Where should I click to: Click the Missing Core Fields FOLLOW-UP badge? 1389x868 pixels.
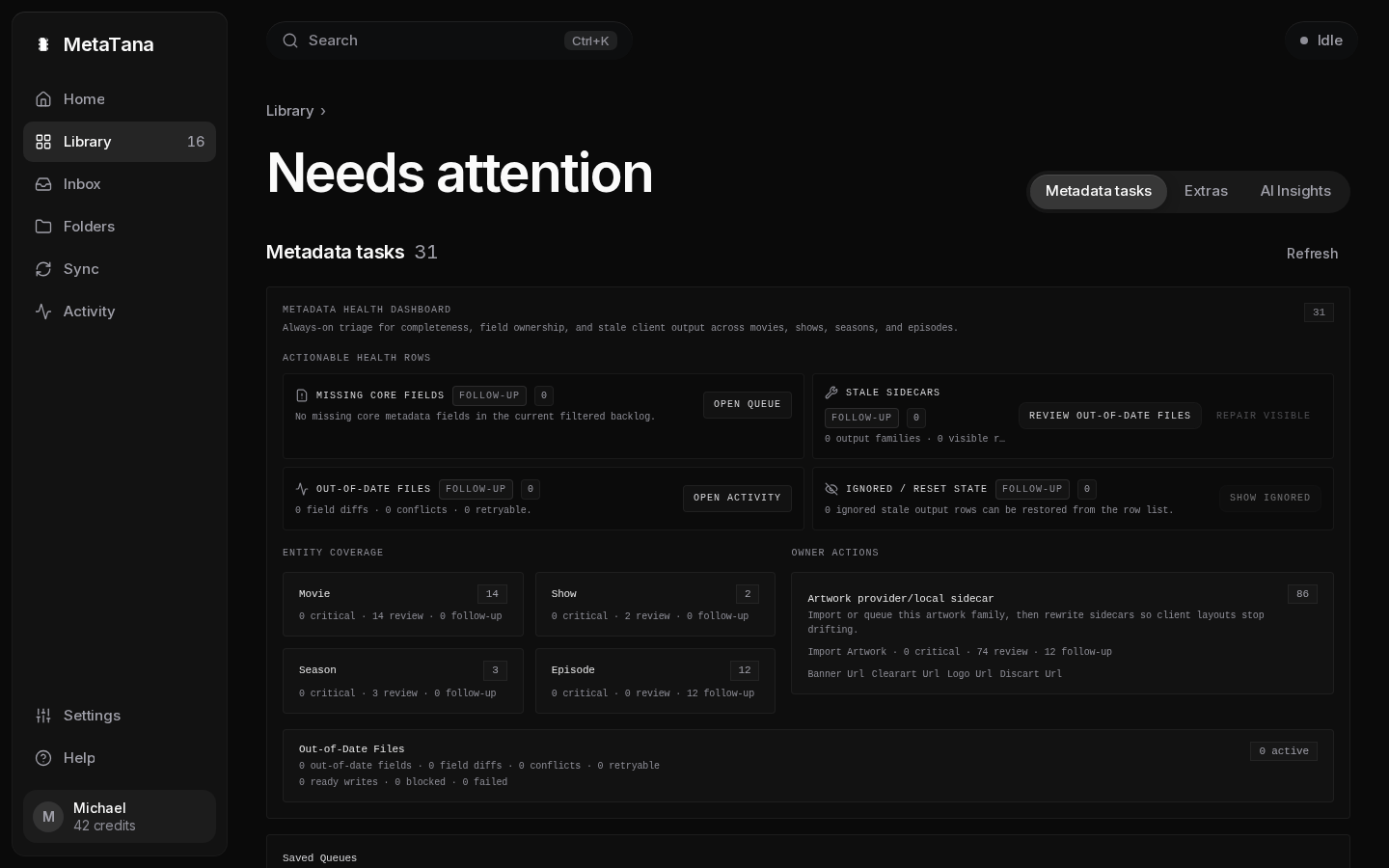point(489,395)
